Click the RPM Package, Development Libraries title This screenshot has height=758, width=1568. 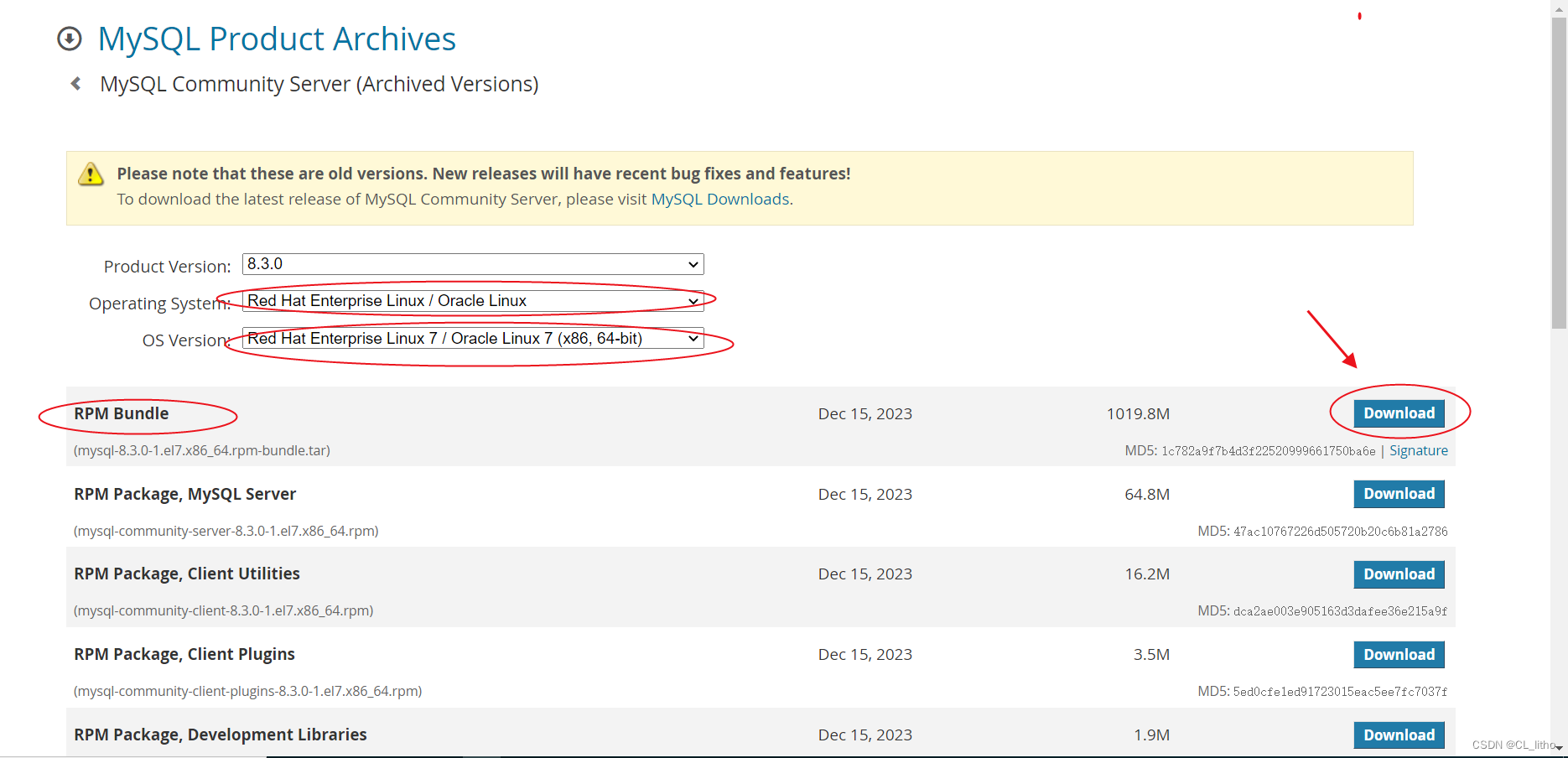coord(221,735)
